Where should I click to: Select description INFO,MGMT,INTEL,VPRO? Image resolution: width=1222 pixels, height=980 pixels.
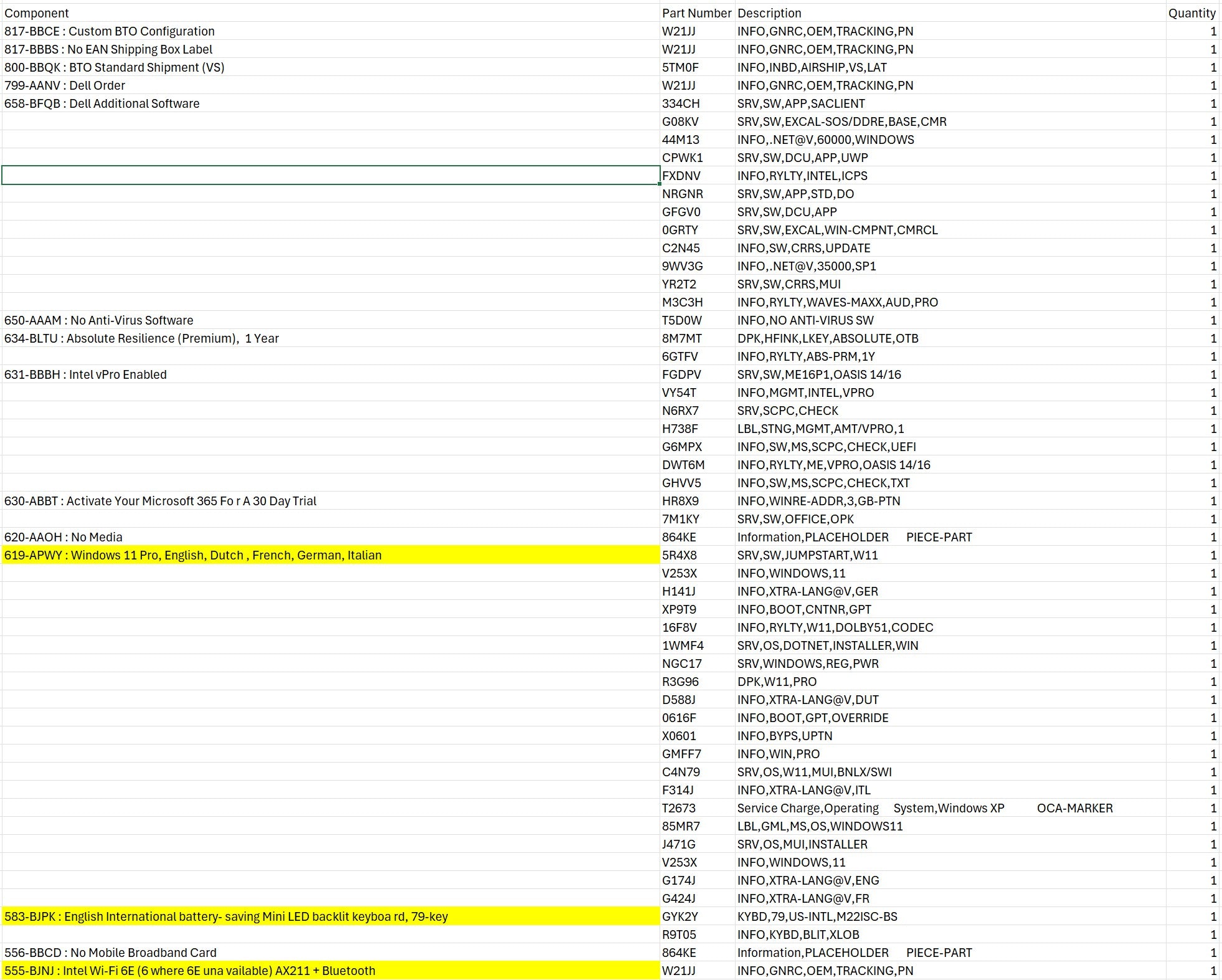coord(950,392)
